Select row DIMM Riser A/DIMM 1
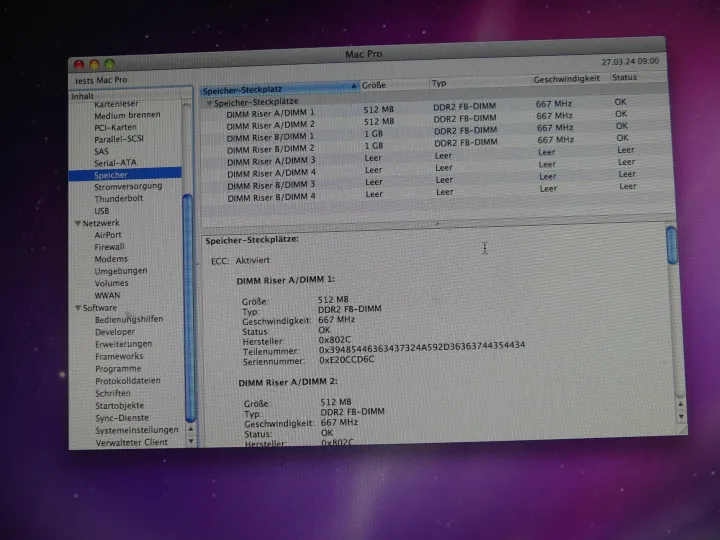 pos(436,108)
